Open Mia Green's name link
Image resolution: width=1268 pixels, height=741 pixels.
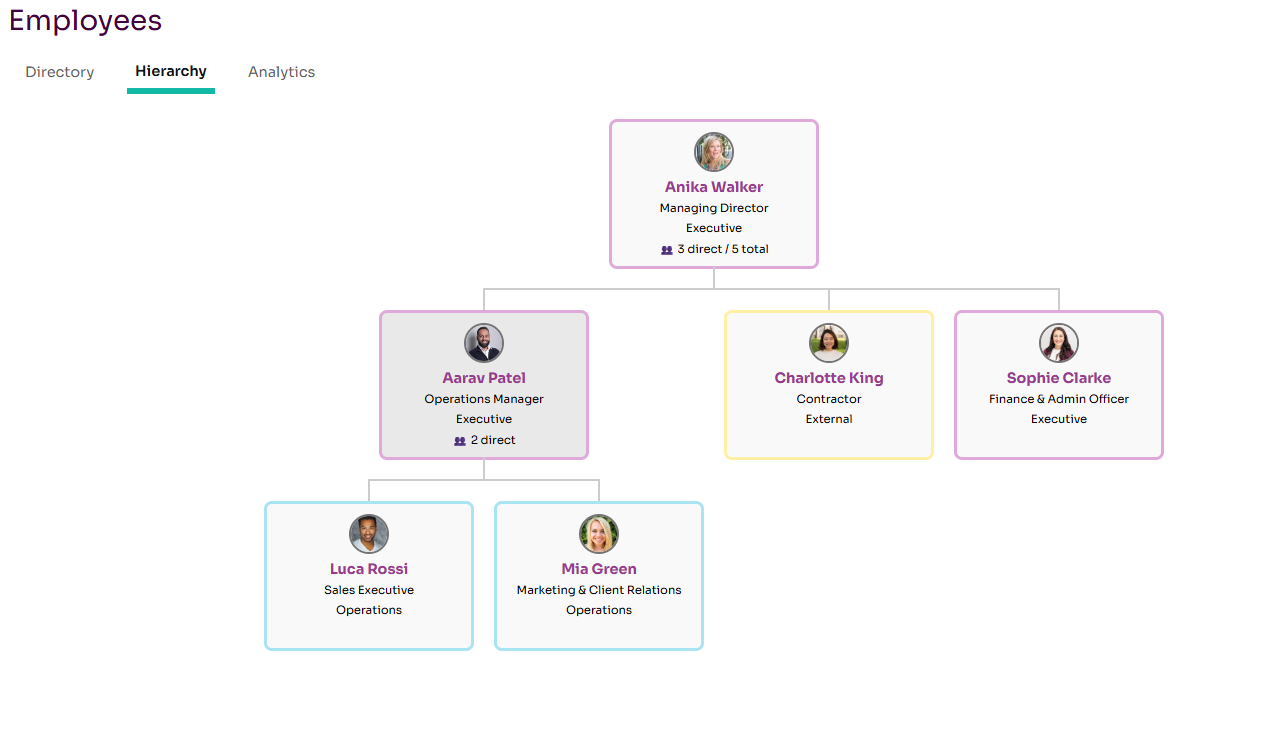point(599,569)
